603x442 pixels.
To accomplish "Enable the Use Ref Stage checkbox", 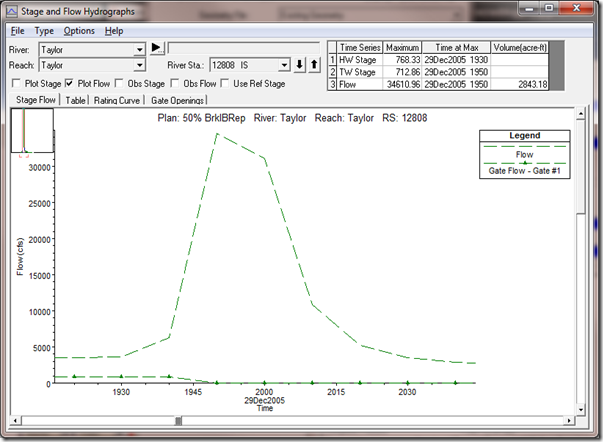I will (x=225, y=83).
